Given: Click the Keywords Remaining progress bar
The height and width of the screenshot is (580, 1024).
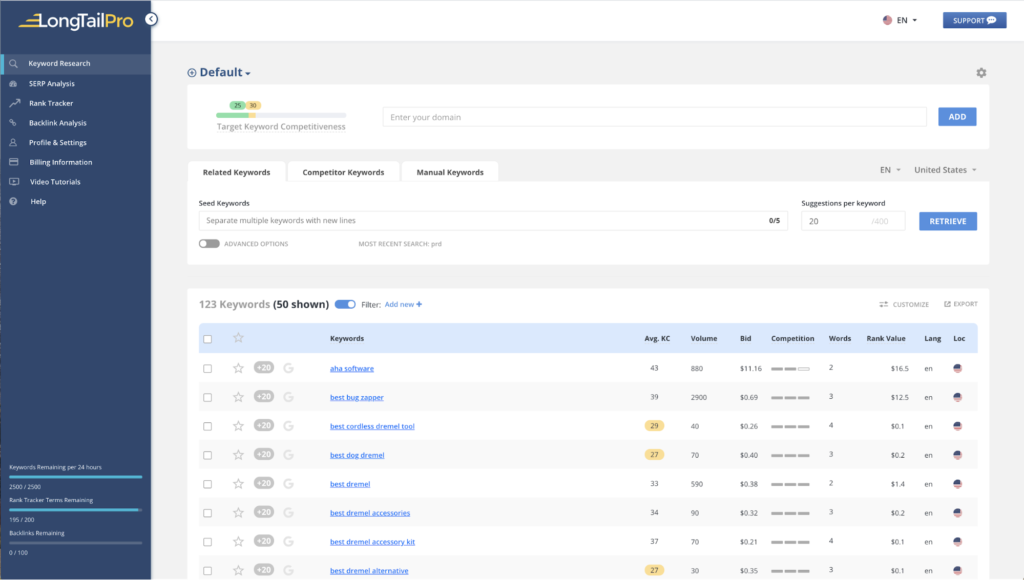Looking at the screenshot, I should click(76, 477).
